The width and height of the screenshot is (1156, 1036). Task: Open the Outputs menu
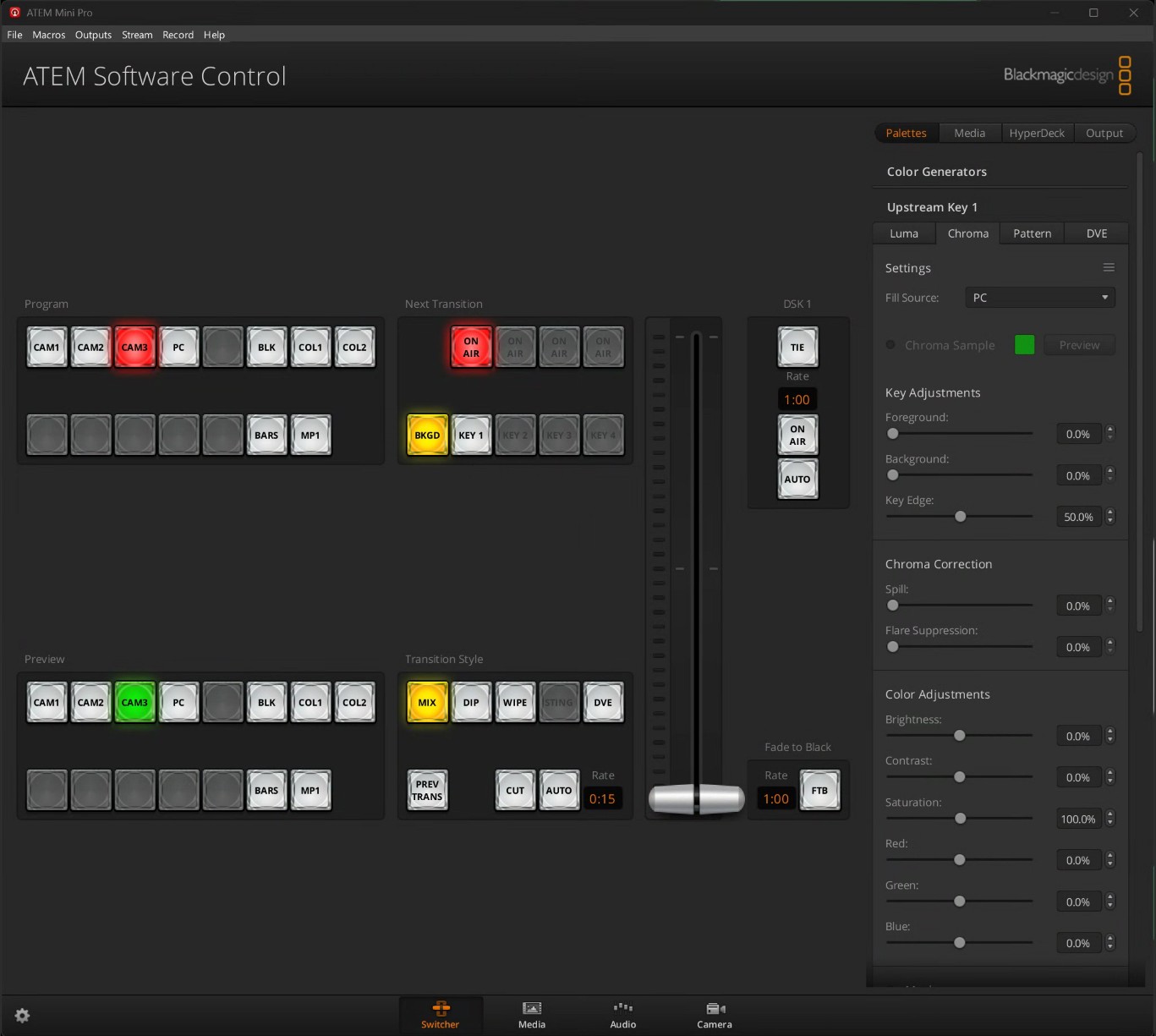[93, 35]
